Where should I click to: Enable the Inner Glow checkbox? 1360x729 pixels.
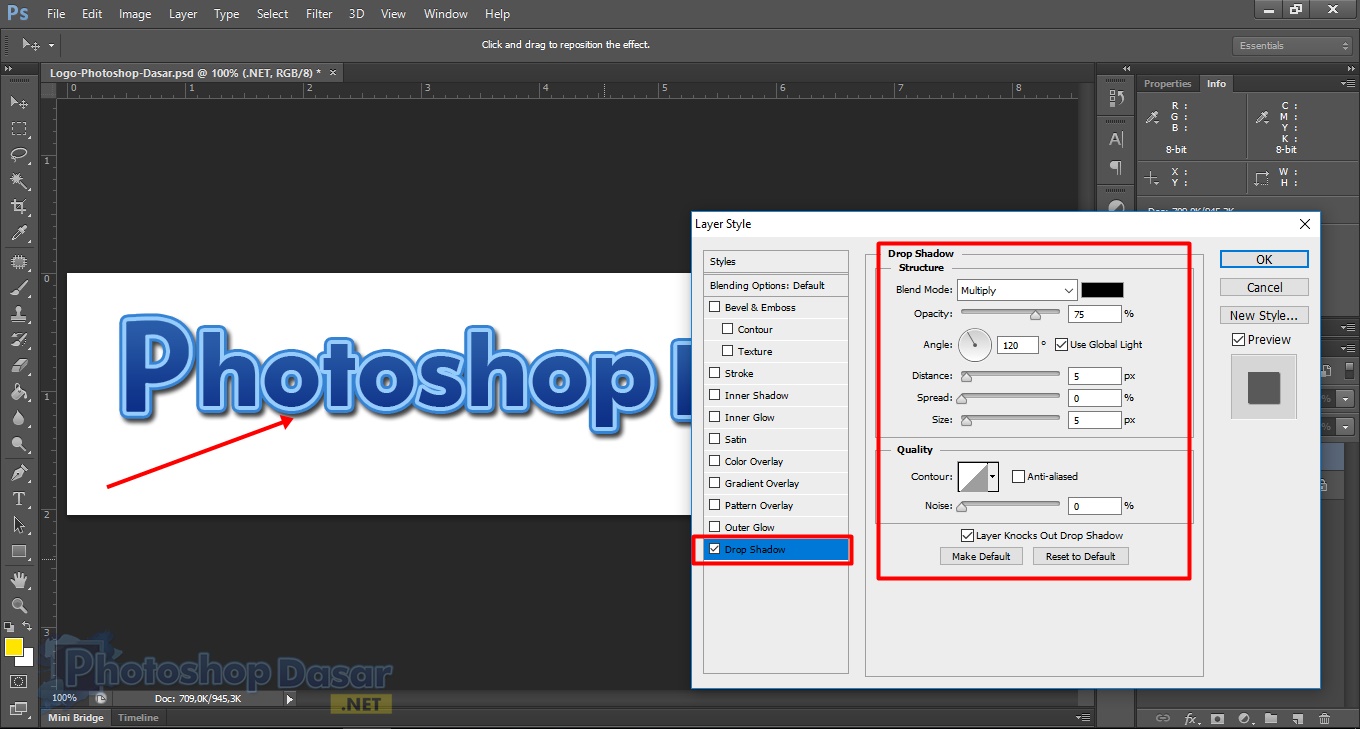click(x=714, y=417)
